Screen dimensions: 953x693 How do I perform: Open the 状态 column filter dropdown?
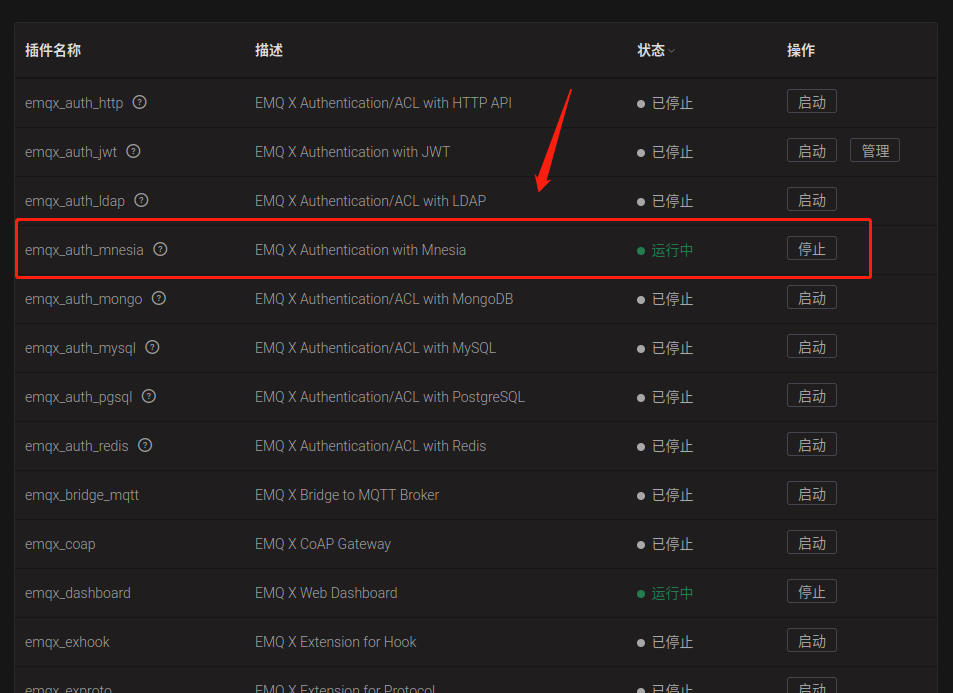pyautogui.click(x=672, y=51)
